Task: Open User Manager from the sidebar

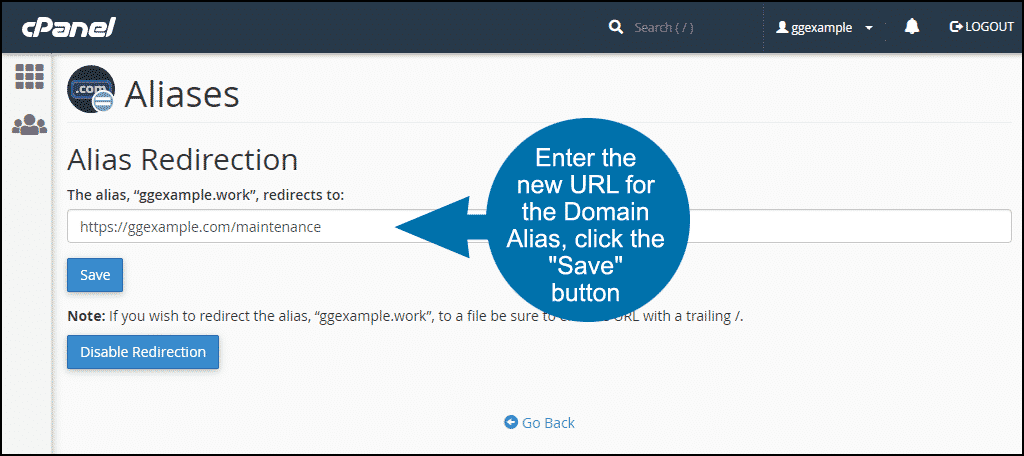Action: click(29, 124)
